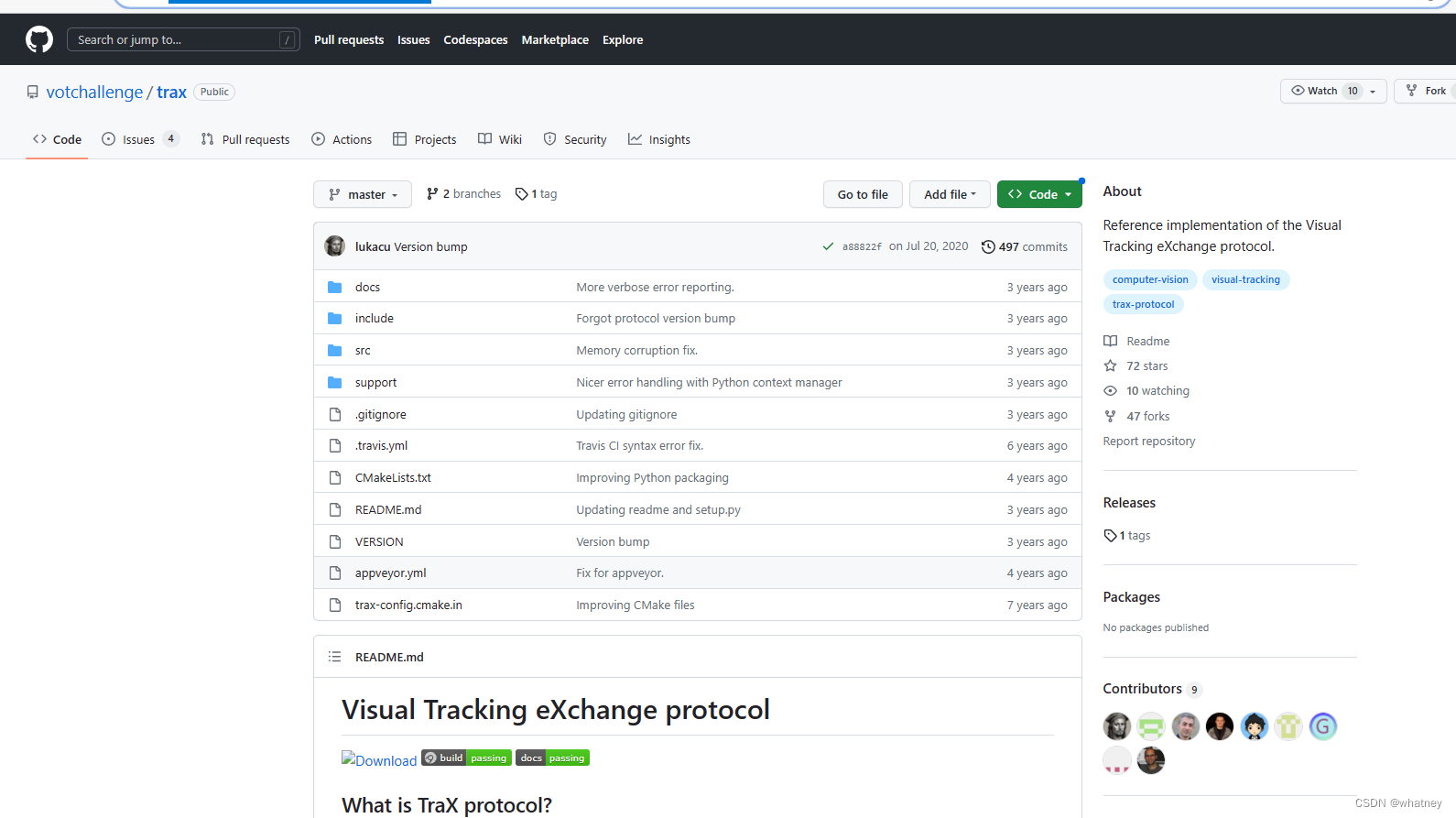Open Travis CI syntax error fix commit

point(639,445)
